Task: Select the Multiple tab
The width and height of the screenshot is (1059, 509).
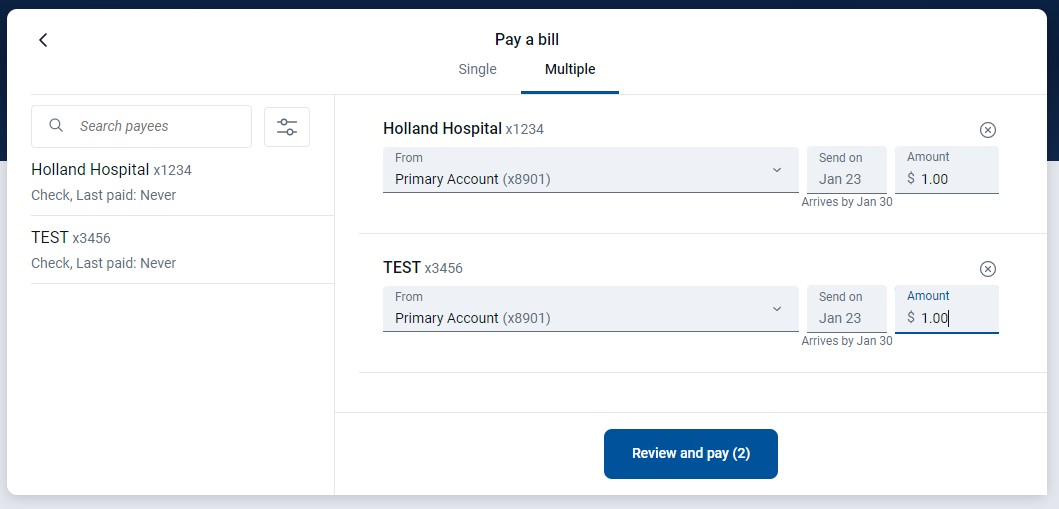Action: (570, 69)
